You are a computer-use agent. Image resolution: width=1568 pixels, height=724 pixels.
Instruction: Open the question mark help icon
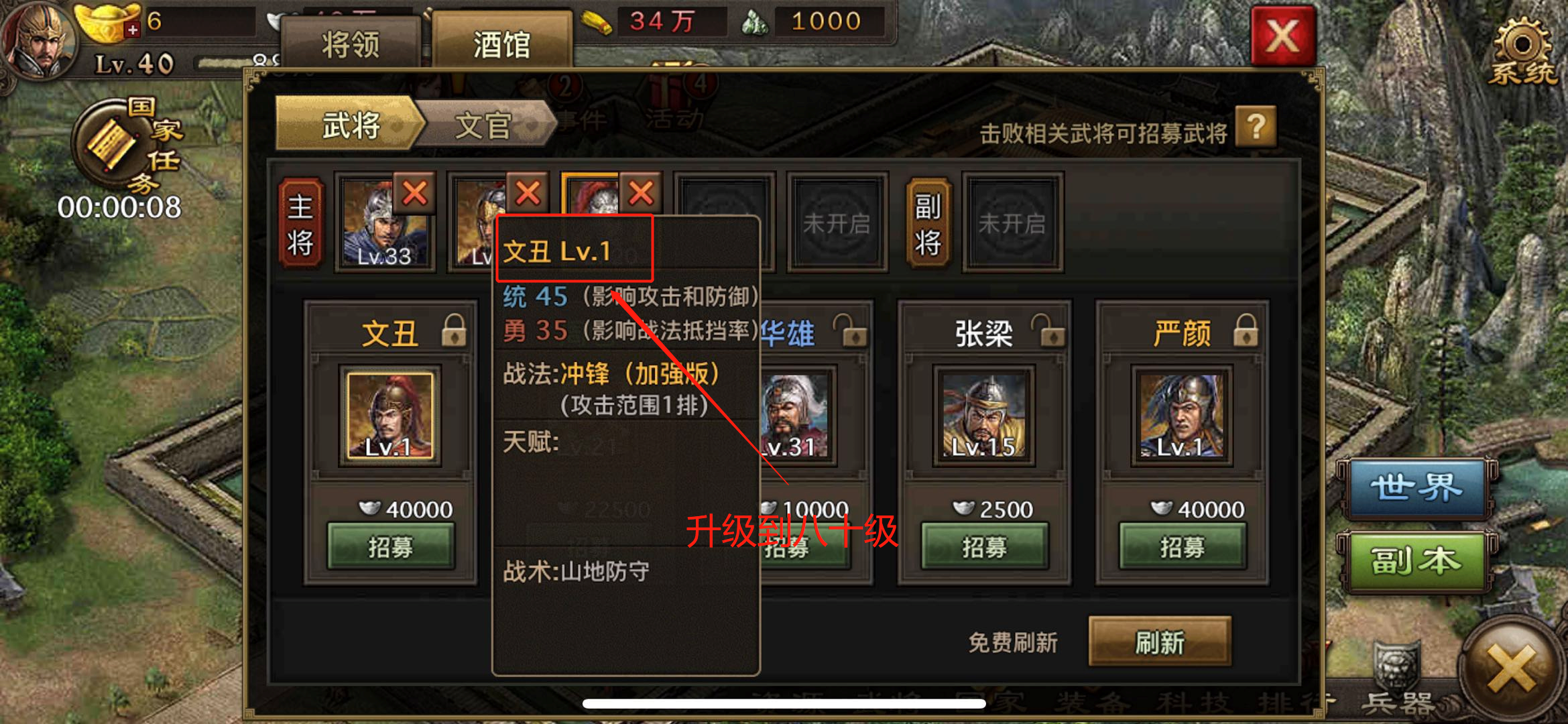1256,127
